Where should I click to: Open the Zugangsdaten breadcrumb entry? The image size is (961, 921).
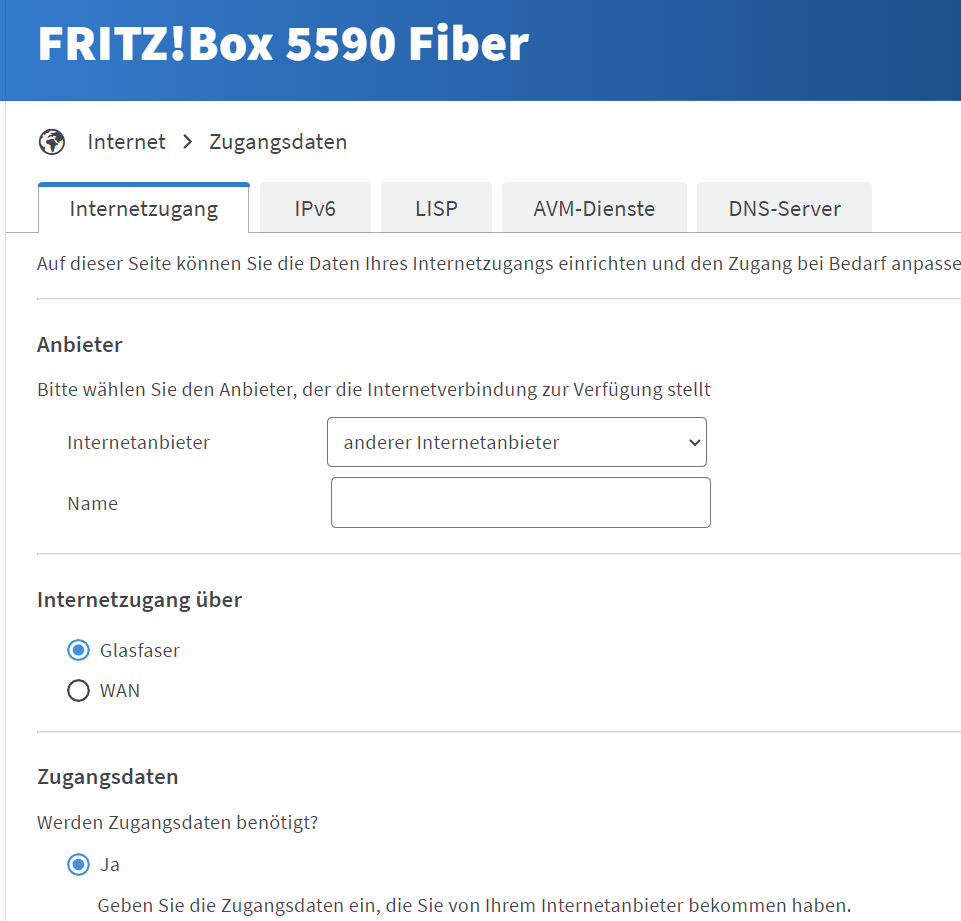278,142
